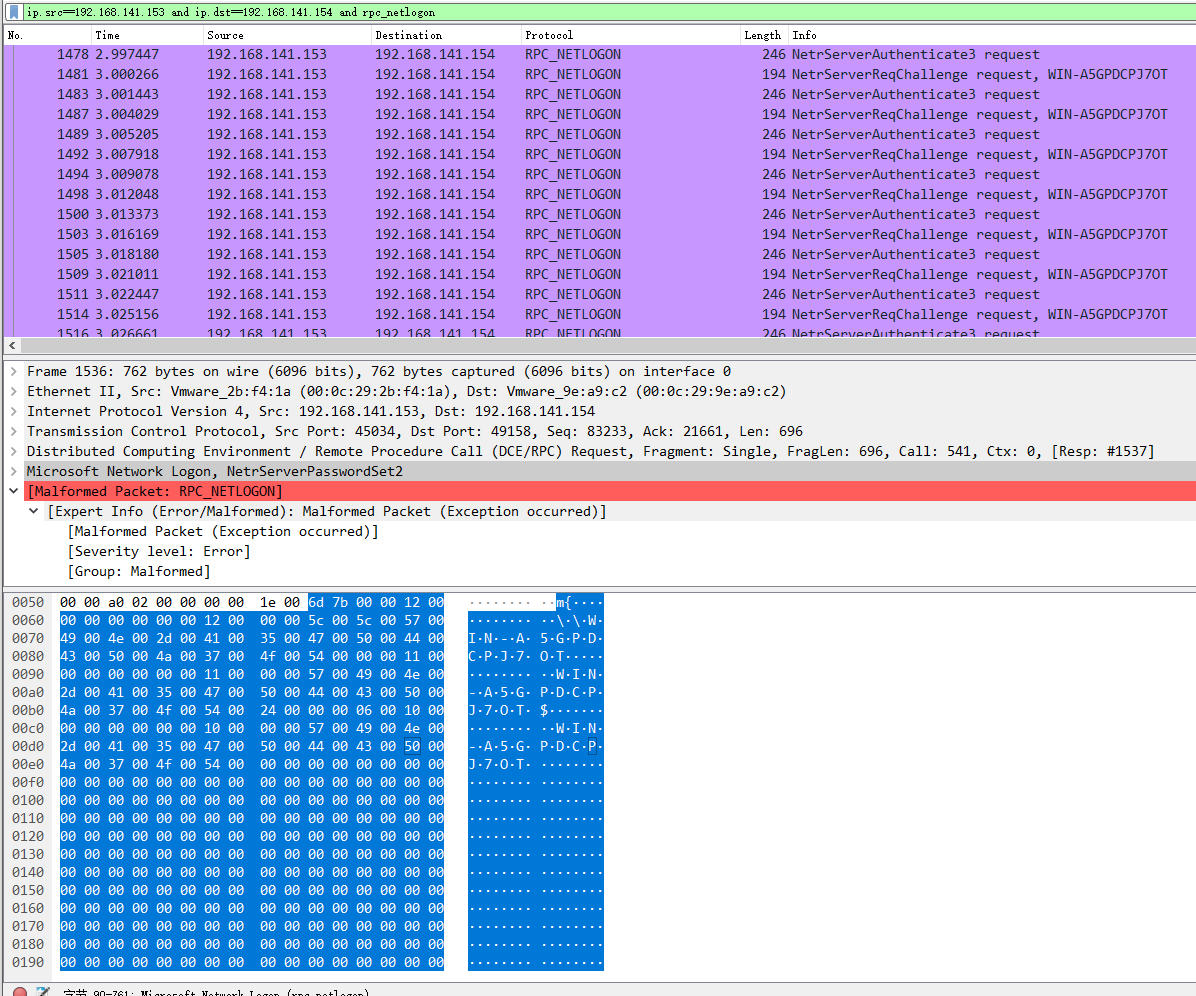Click into the display filter text field
This screenshot has height=996, width=1196.
pos(600,12)
